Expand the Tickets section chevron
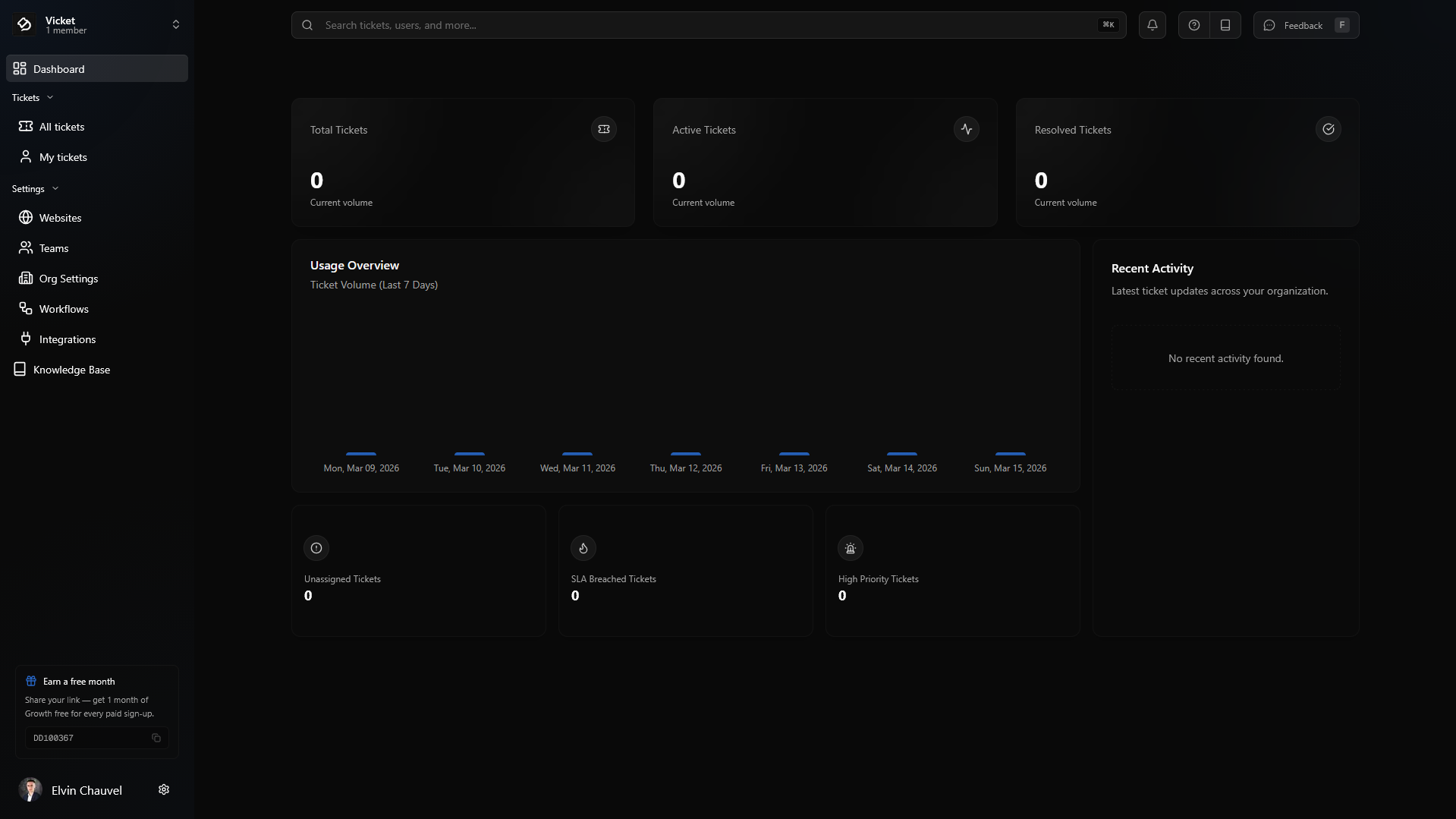Image resolution: width=1456 pixels, height=819 pixels. 51,97
